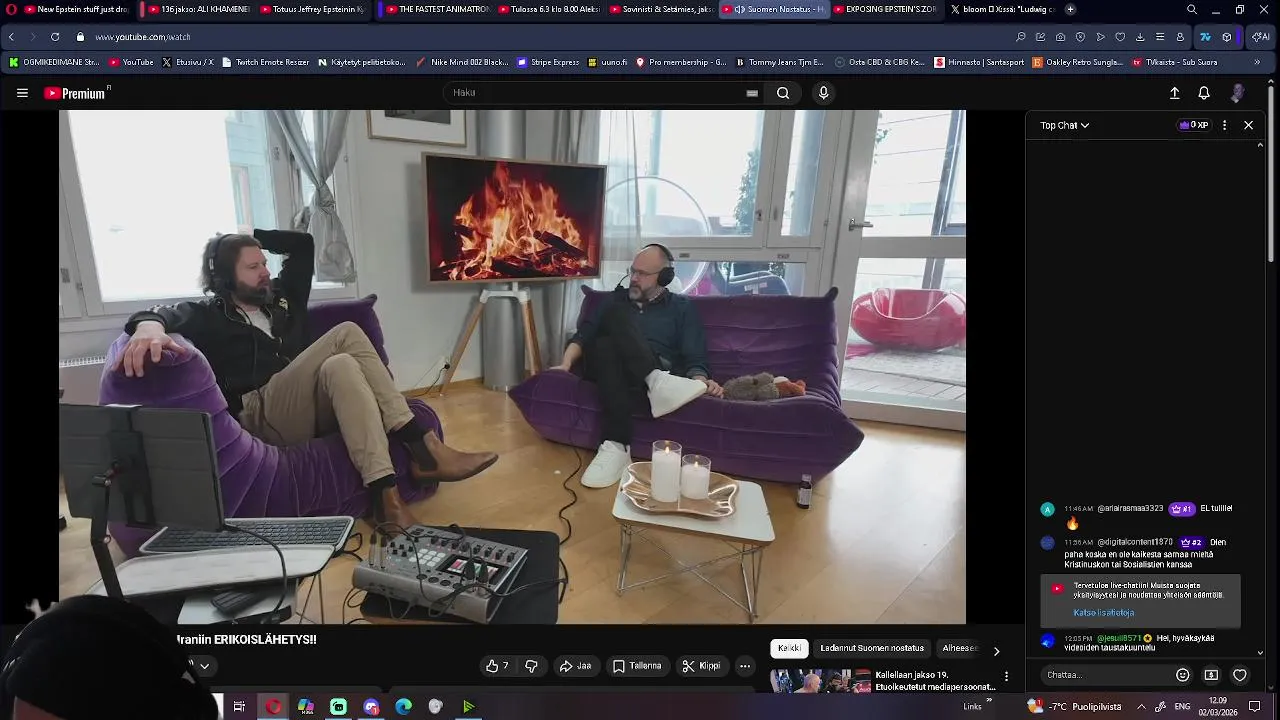The image size is (1280, 720).
Task: Share the video with Jaa button
Action: (x=575, y=666)
